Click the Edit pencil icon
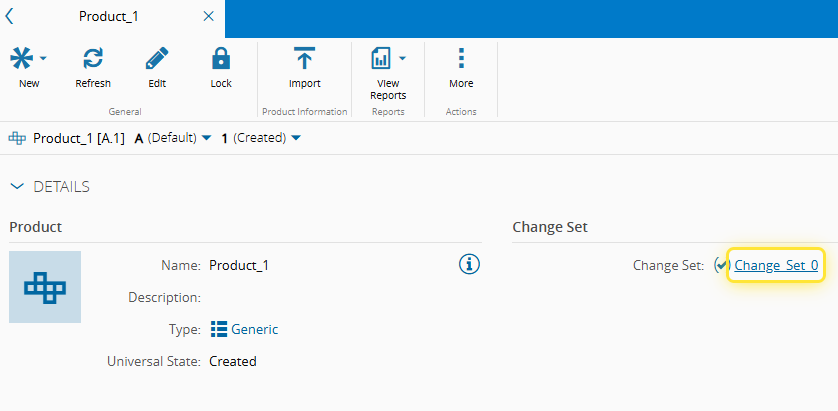 157,58
